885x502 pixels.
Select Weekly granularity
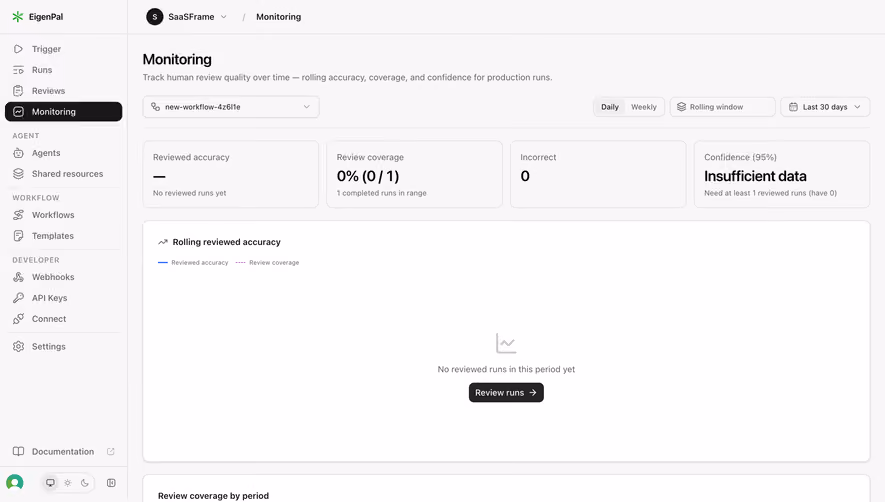[643, 107]
